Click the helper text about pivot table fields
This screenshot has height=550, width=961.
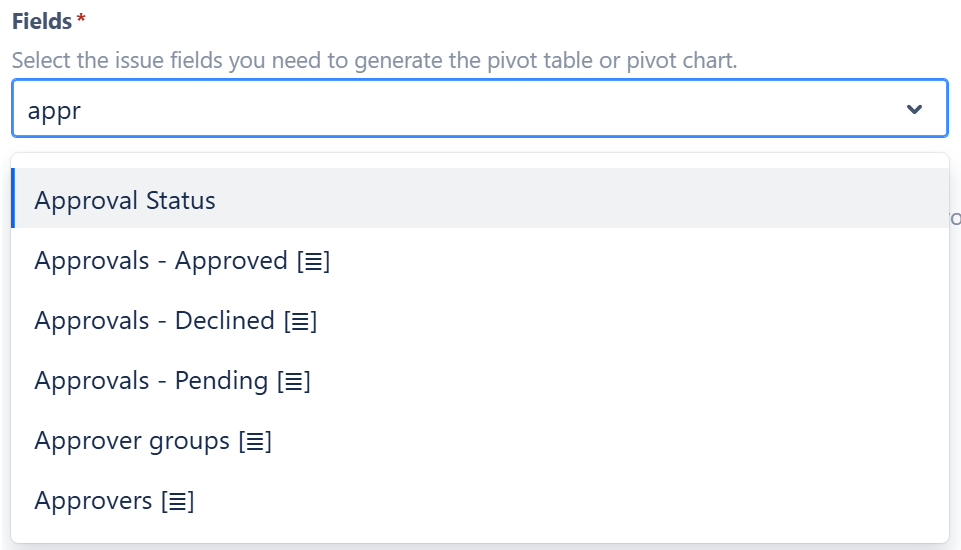[374, 60]
